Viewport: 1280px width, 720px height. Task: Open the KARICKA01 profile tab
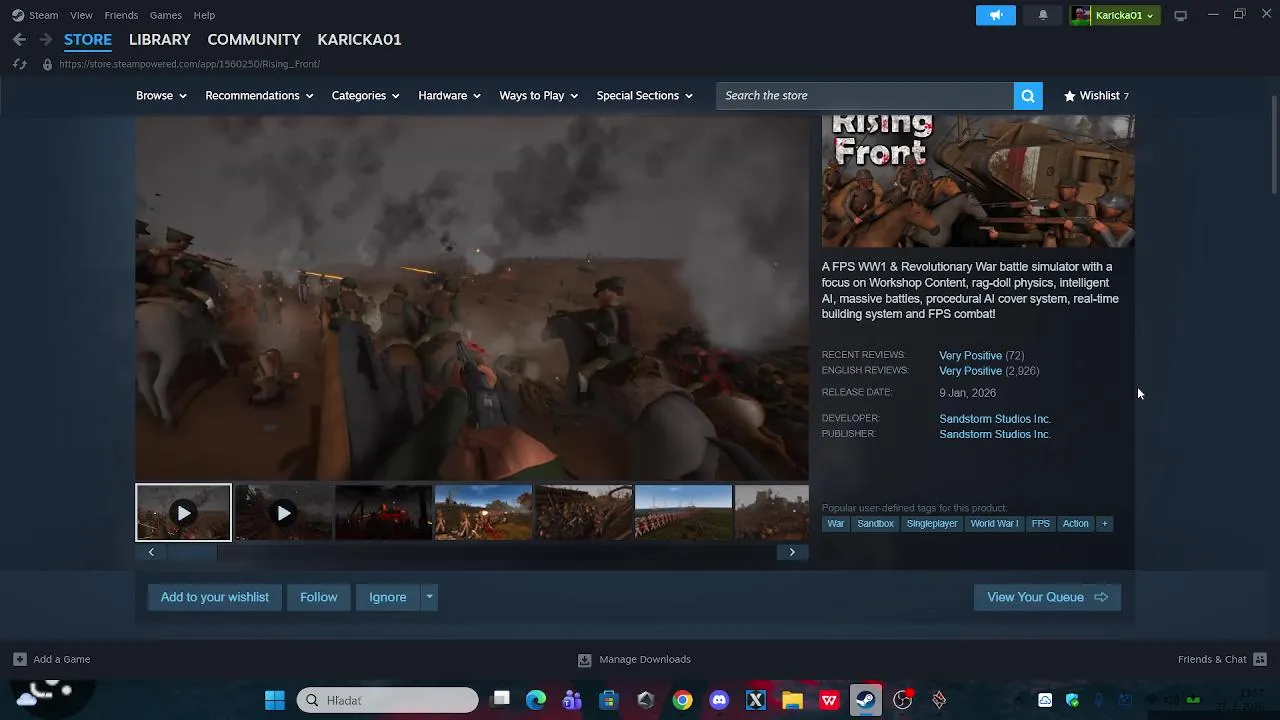click(359, 39)
